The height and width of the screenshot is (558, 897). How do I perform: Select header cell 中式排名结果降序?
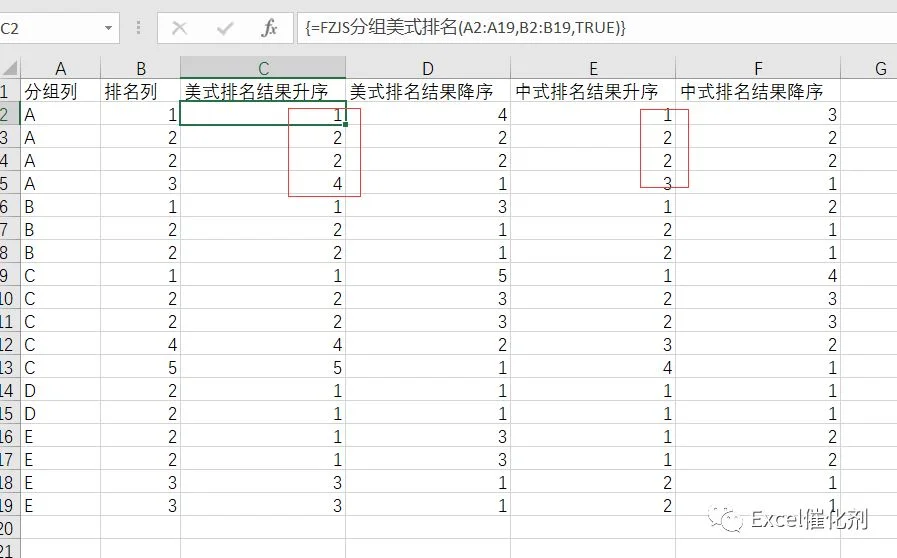758,91
